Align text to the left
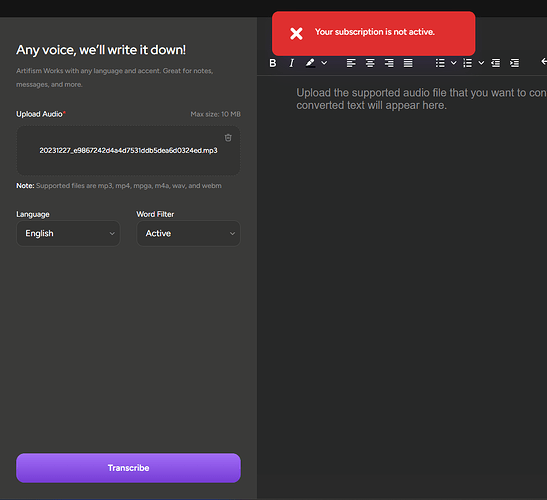 point(351,63)
